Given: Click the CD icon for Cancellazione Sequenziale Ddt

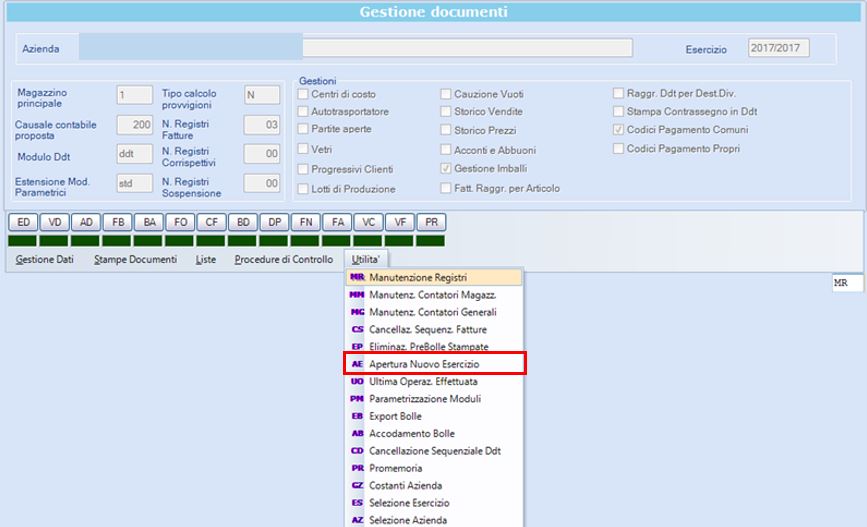Looking at the screenshot, I should pos(357,451).
